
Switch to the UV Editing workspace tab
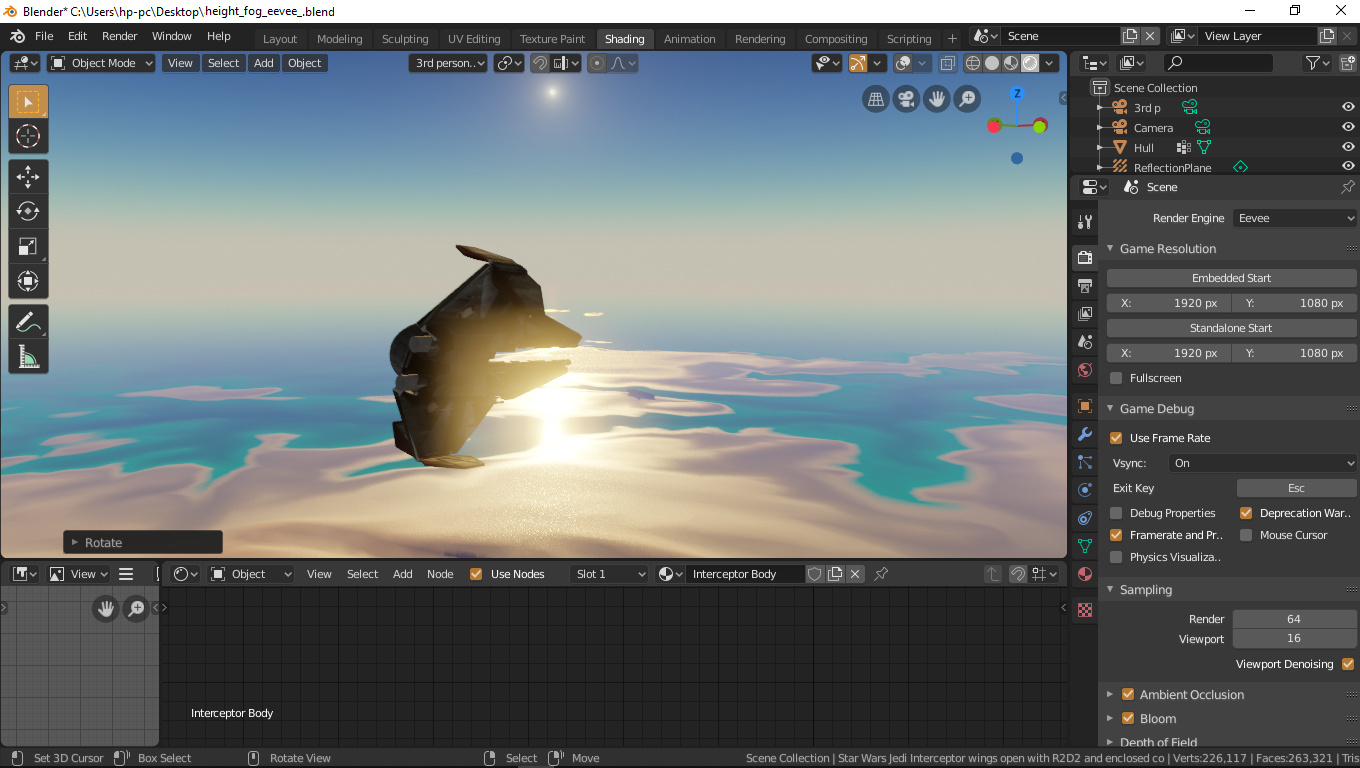474,39
